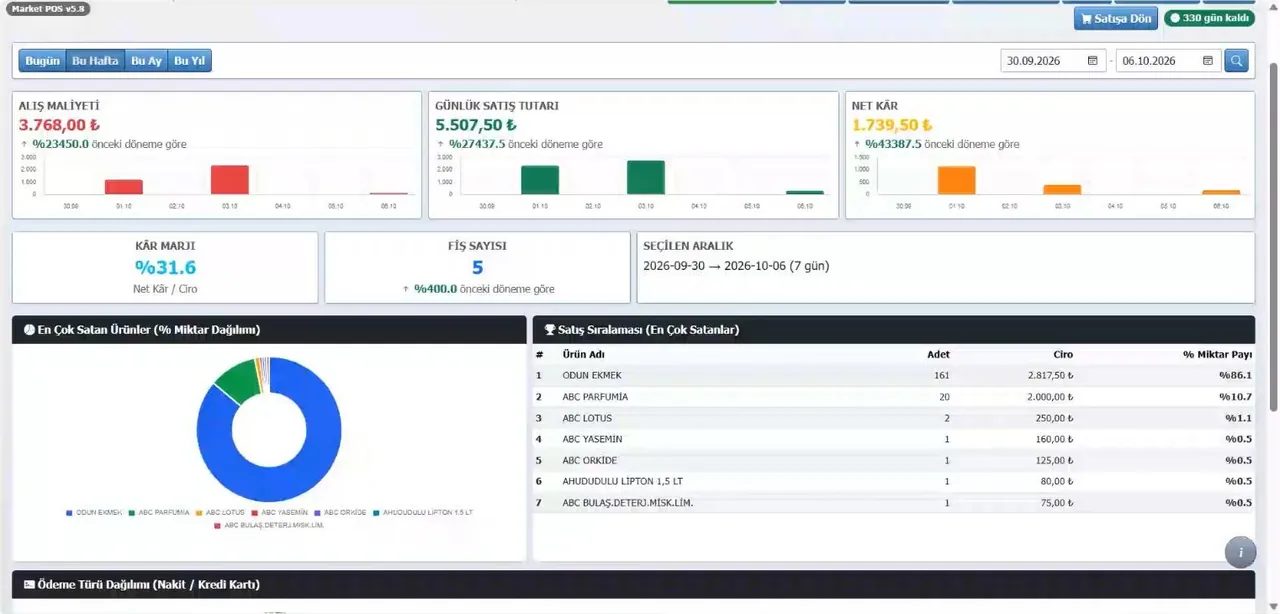The image size is (1280, 614).
Task: Click the trophy icon in Satış Sıralaması header
Action: tap(550, 330)
